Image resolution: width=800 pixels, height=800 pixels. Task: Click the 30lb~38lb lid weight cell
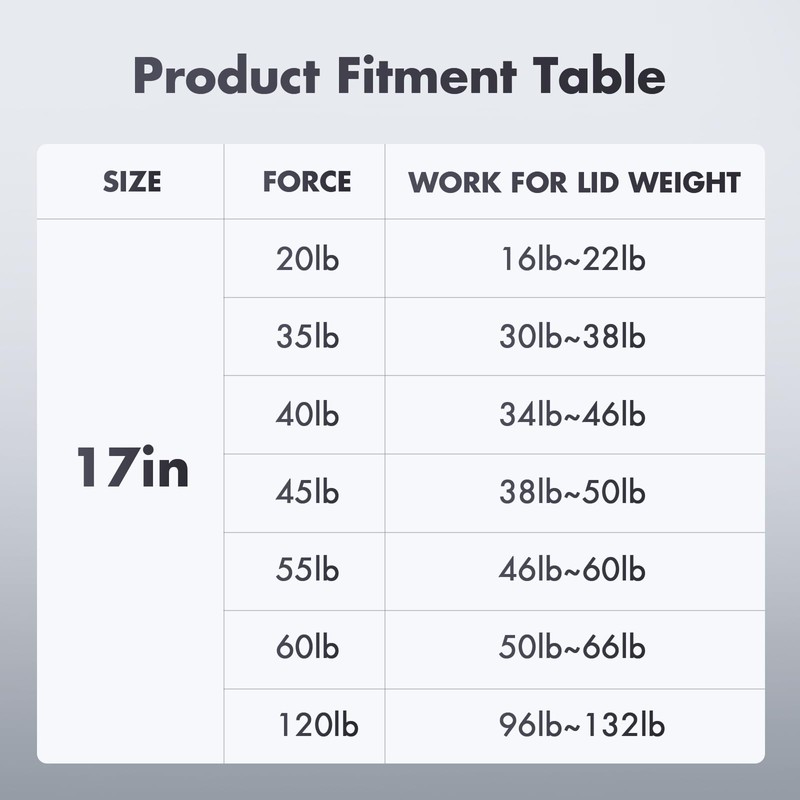point(572,337)
